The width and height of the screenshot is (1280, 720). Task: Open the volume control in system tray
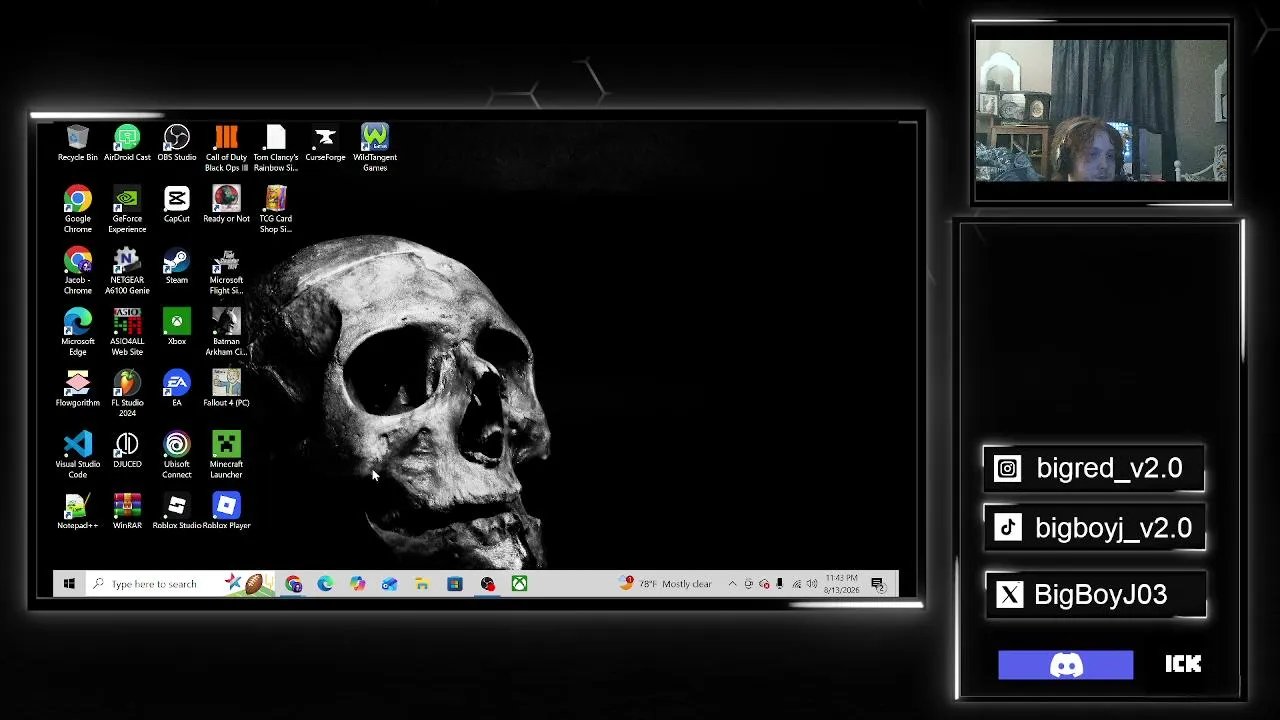click(812, 584)
